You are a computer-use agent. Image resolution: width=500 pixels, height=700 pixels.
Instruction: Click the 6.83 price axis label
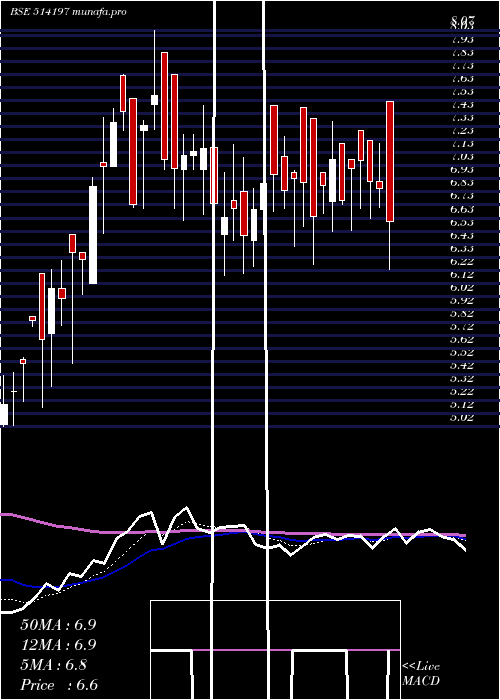(462, 183)
